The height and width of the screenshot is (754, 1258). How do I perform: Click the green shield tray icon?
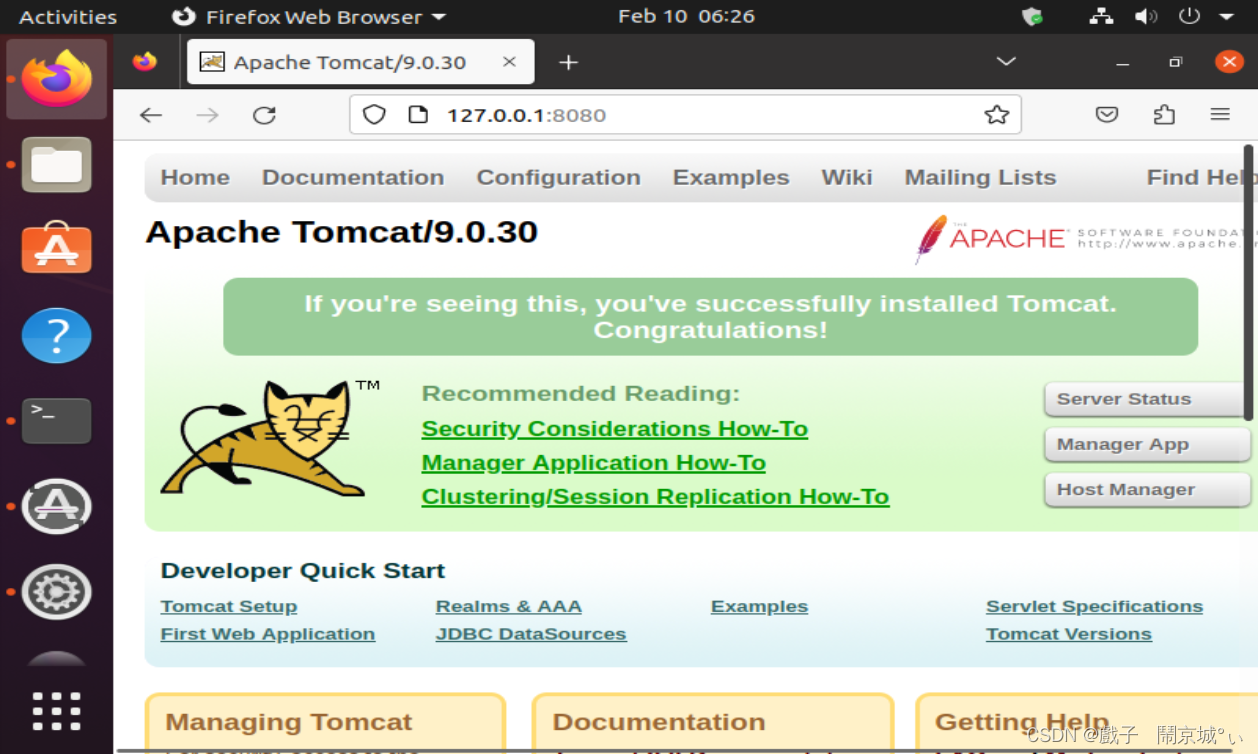pyautogui.click(x=1032, y=17)
